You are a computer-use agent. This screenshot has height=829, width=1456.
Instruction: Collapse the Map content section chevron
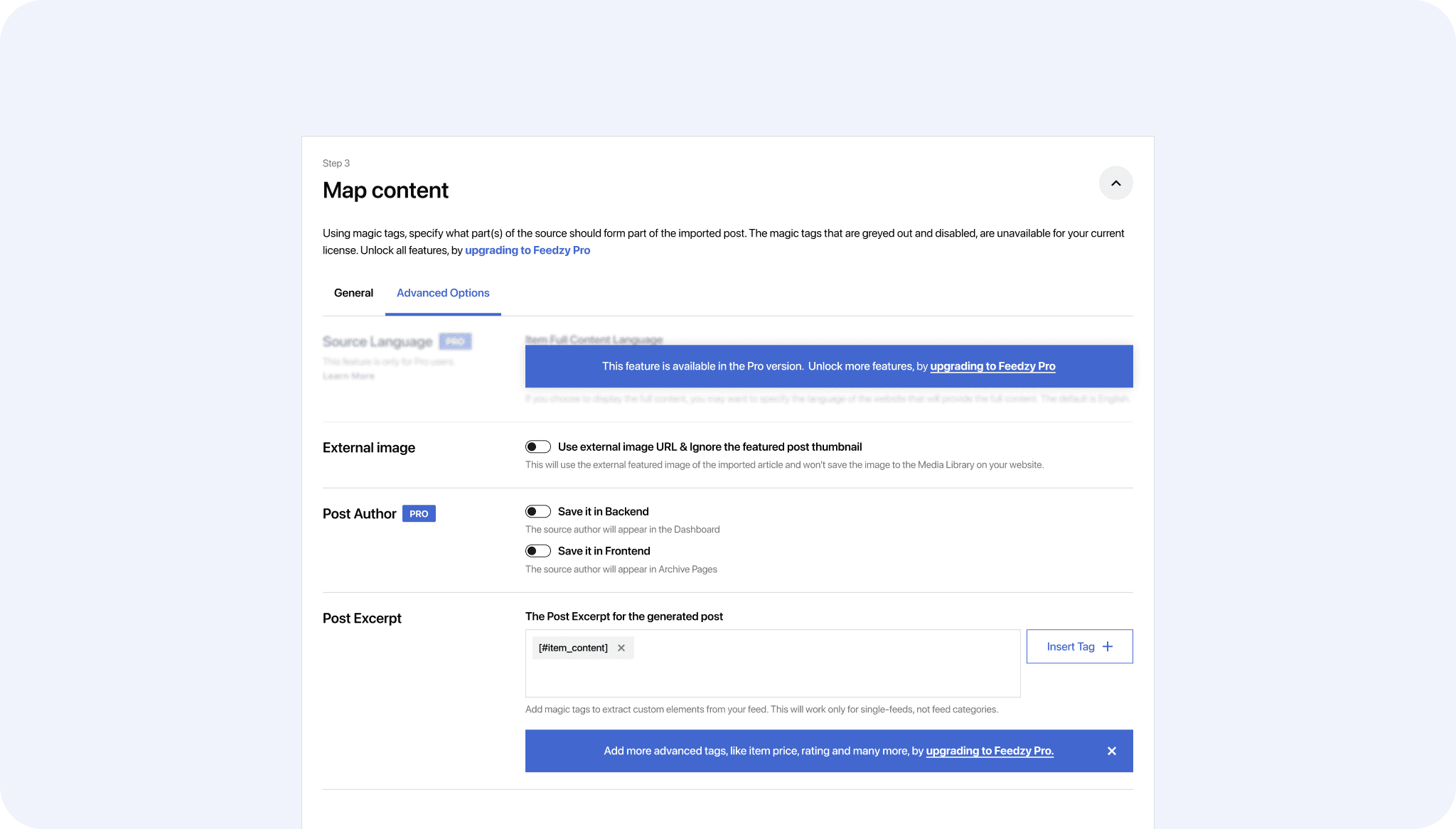[x=1115, y=183]
